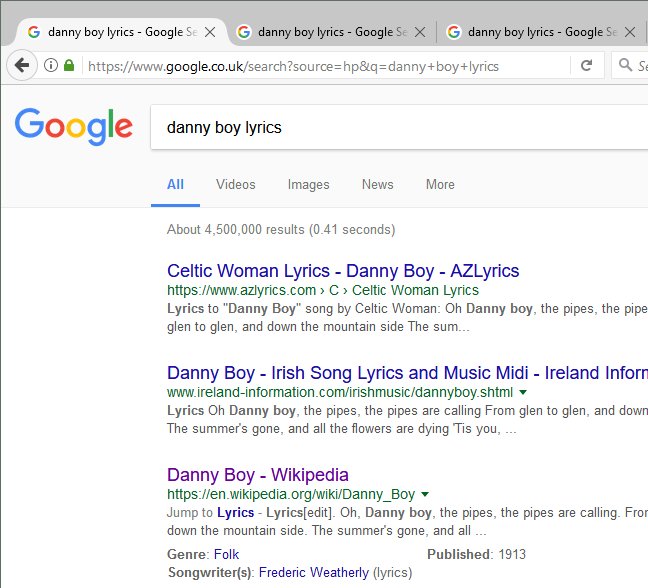The height and width of the screenshot is (588, 648).
Task: Open the Images results tab
Action: (x=308, y=184)
